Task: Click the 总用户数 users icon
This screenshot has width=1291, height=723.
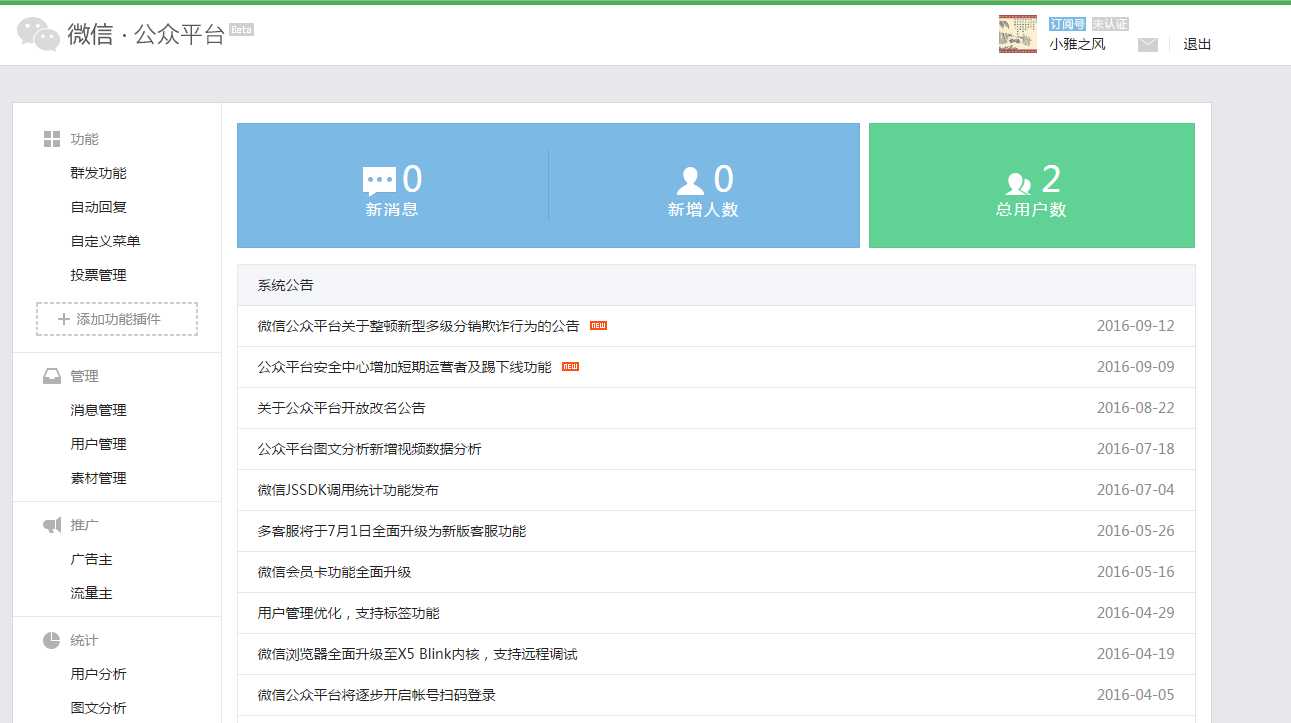Action: [1019, 183]
